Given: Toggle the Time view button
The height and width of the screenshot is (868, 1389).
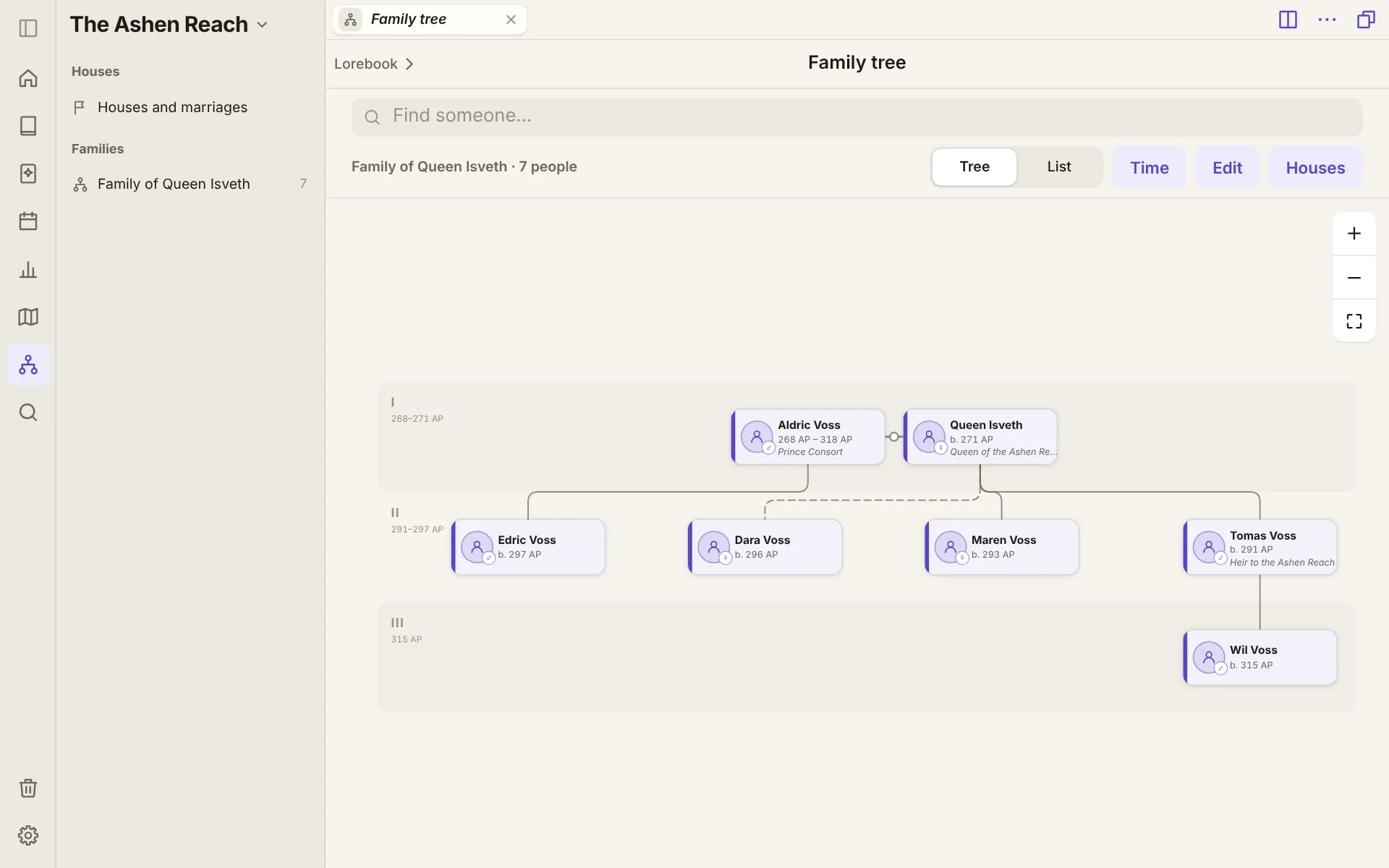Looking at the screenshot, I should [x=1149, y=168].
